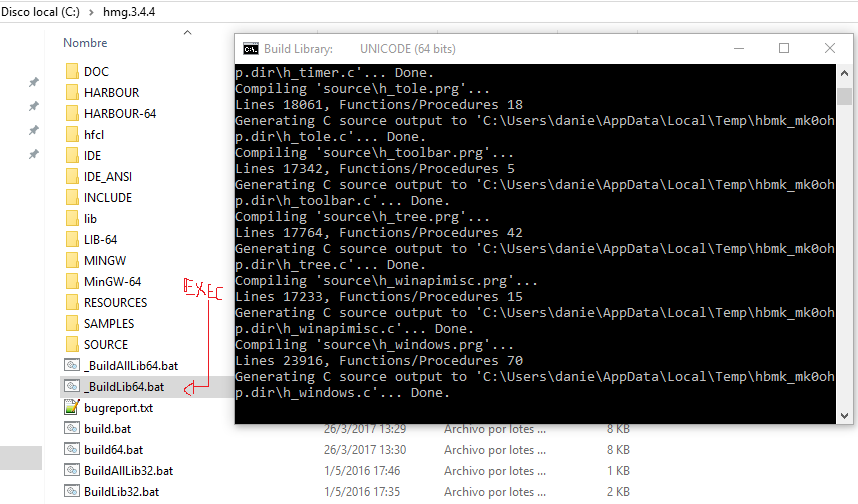Click hmg.3.4.4 in the address bar
The height and width of the screenshot is (504, 858).
pyautogui.click(x=129, y=11)
